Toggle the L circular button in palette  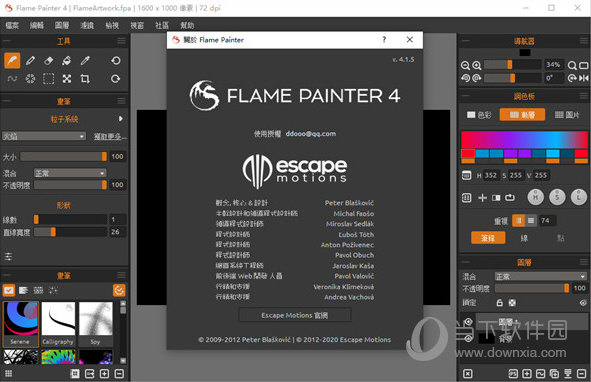pos(579,197)
